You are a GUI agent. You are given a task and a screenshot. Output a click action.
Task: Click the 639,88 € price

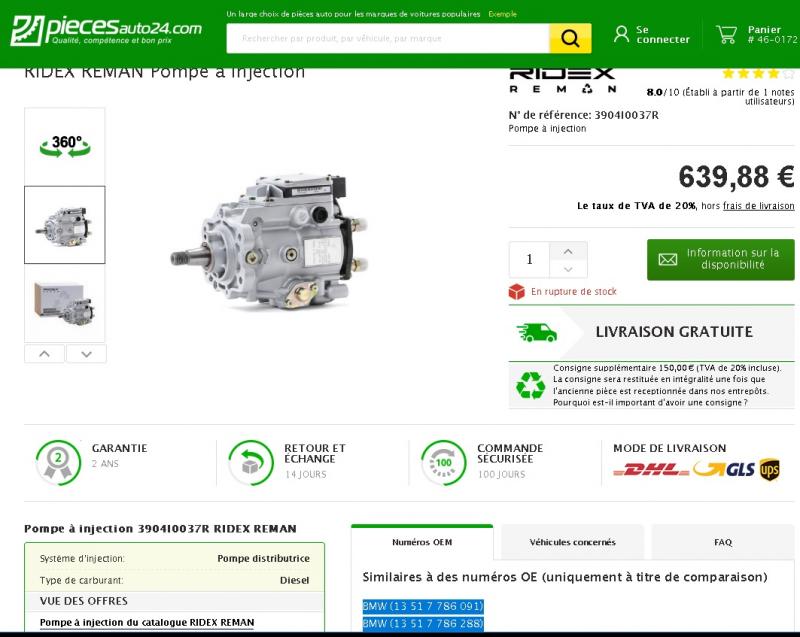click(x=736, y=177)
